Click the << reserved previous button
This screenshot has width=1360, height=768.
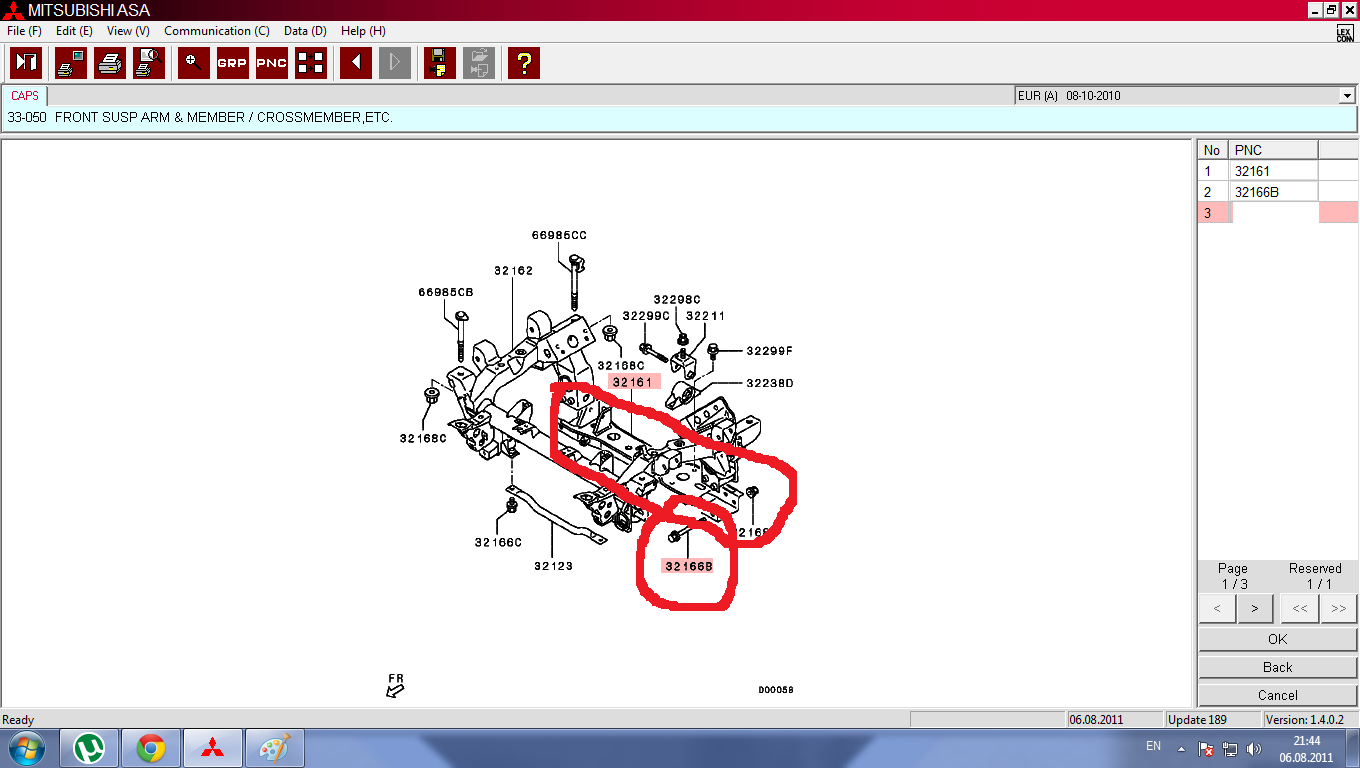click(1300, 608)
